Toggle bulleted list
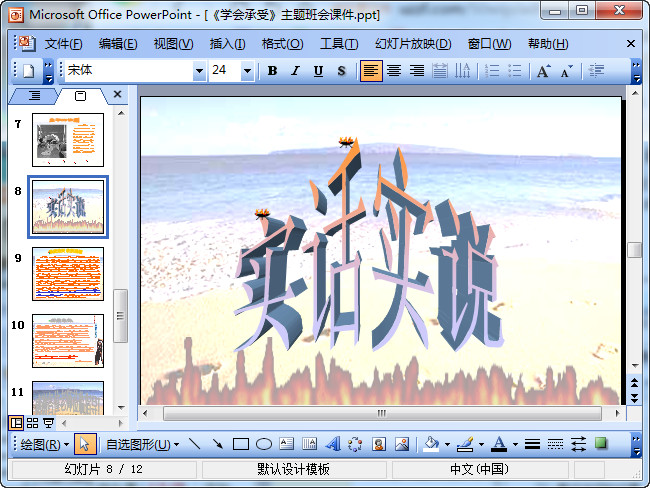The height and width of the screenshot is (488, 650). [x=514, y=71]
